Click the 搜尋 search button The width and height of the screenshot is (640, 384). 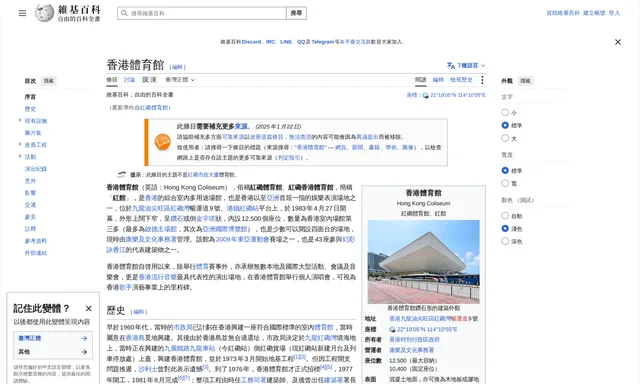(296, 13)
